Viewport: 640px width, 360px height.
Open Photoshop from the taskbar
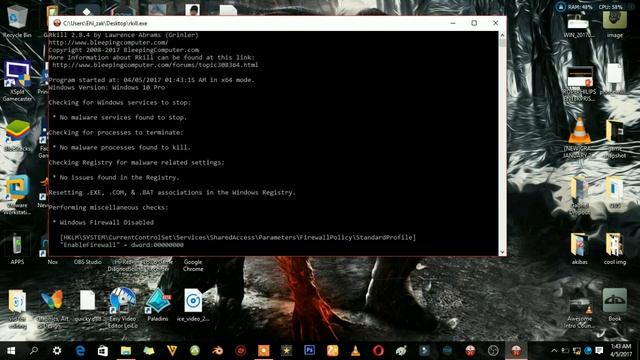[309, 350]
